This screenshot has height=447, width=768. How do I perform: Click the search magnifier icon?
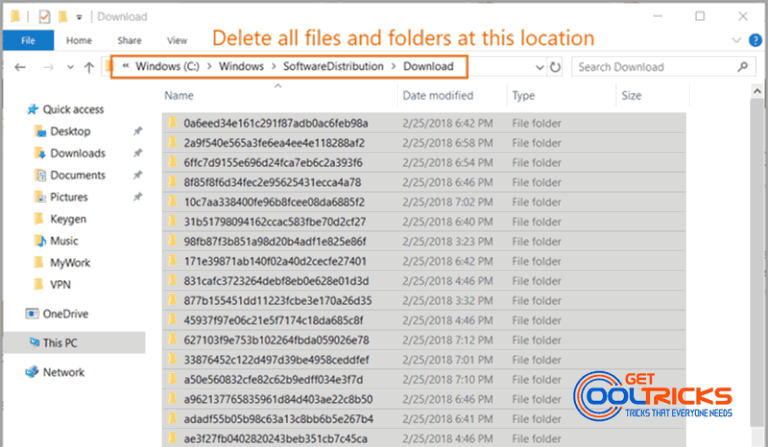coord(742,67)
